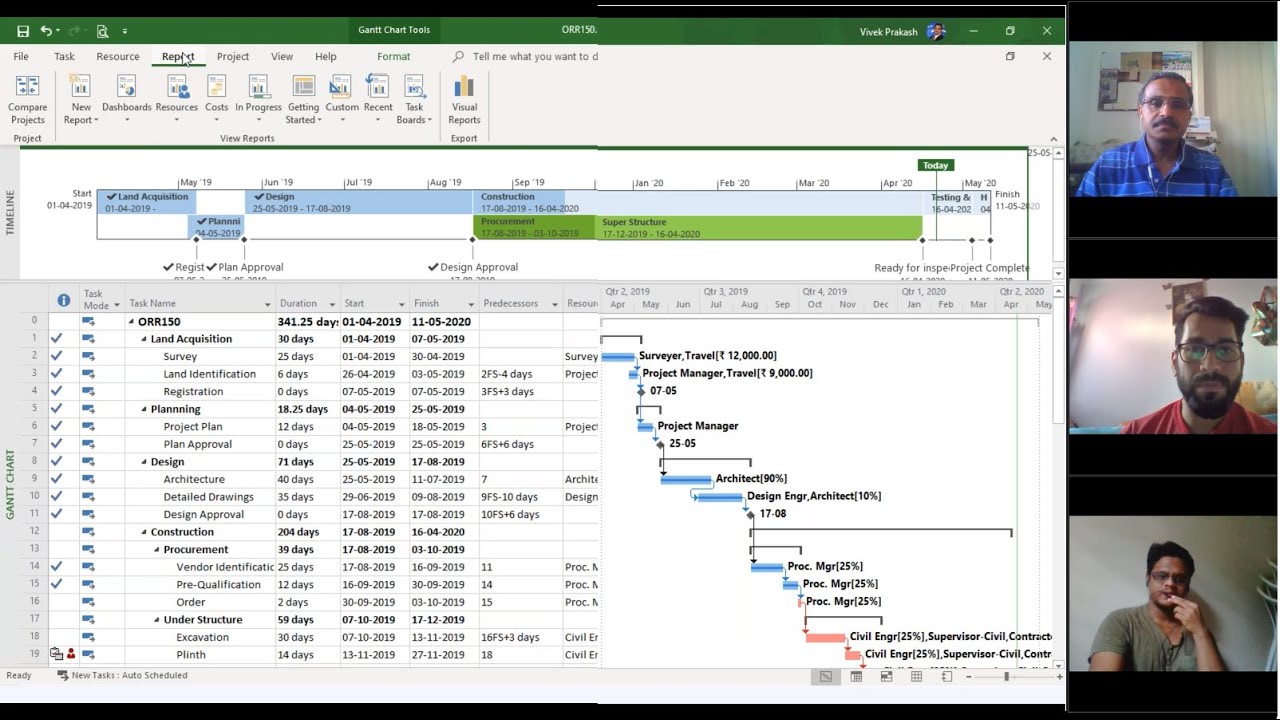Viewport: 1280px width, 720px height.
Task: Click the Architecture task Gantt bar
Action: pyautogui.click(x=686, y=480)
